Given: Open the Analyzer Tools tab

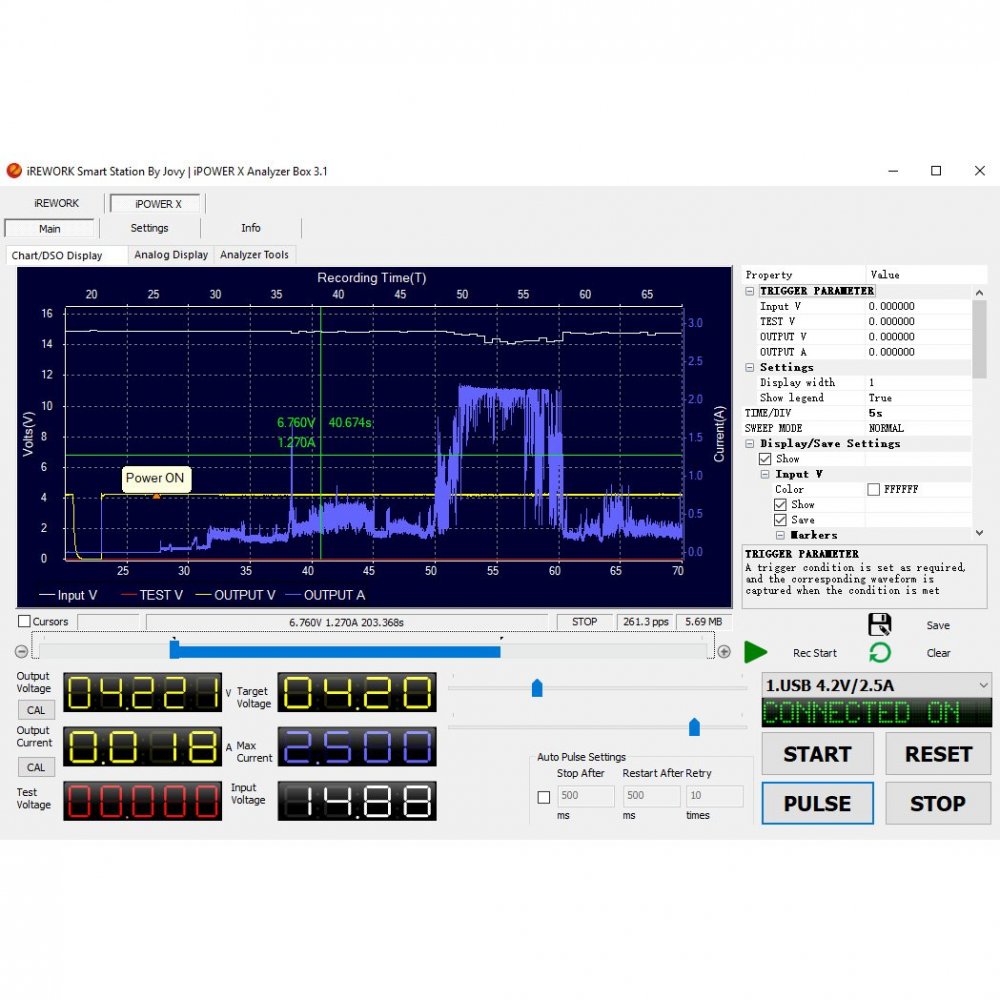Looking at the screenshot, I should pyautogui.click(x=254, y=254).
